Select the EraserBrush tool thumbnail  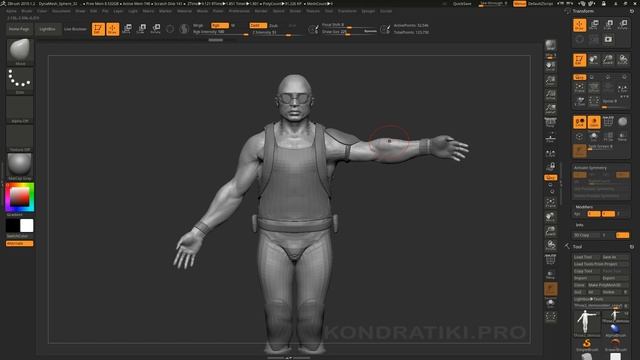616,345
